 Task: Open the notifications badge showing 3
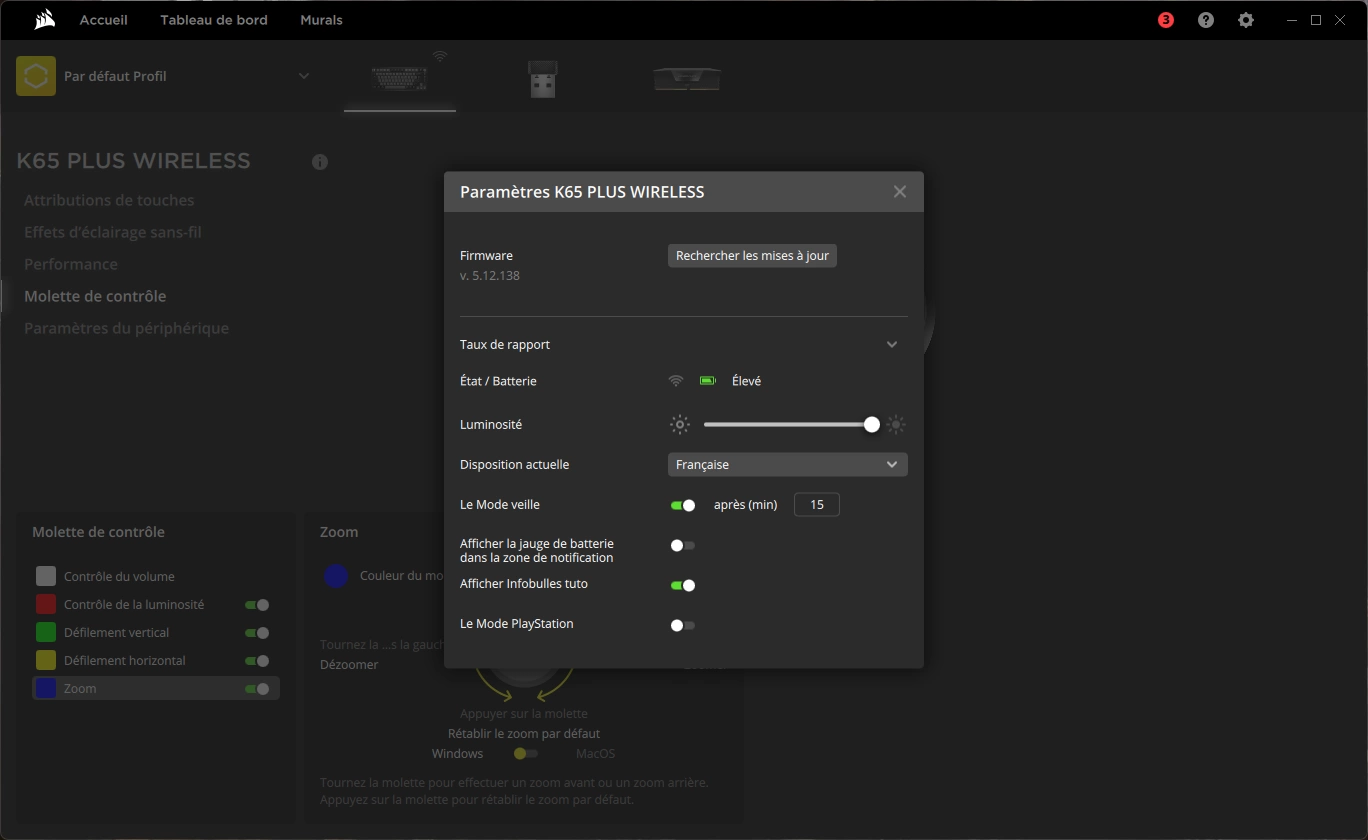[x=1166, y=20]
